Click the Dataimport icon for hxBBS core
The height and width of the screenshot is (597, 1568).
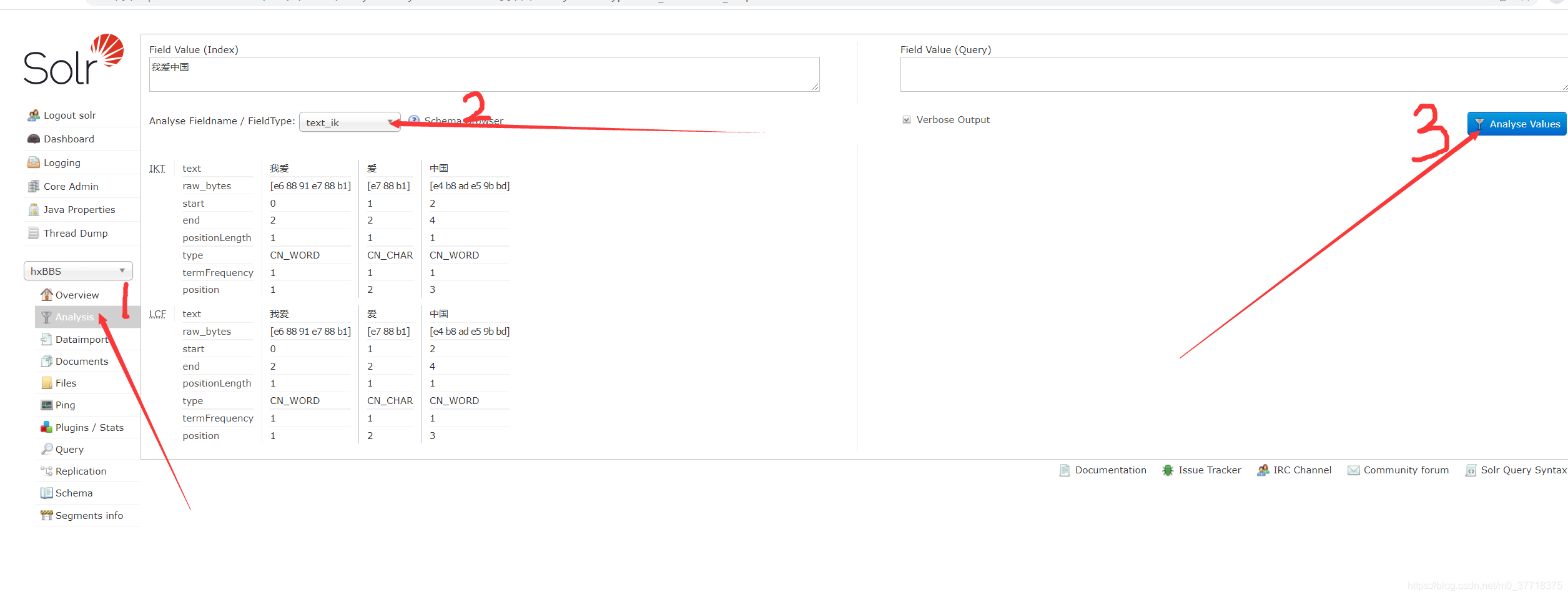pyautogui.click(x=47, y=339)
